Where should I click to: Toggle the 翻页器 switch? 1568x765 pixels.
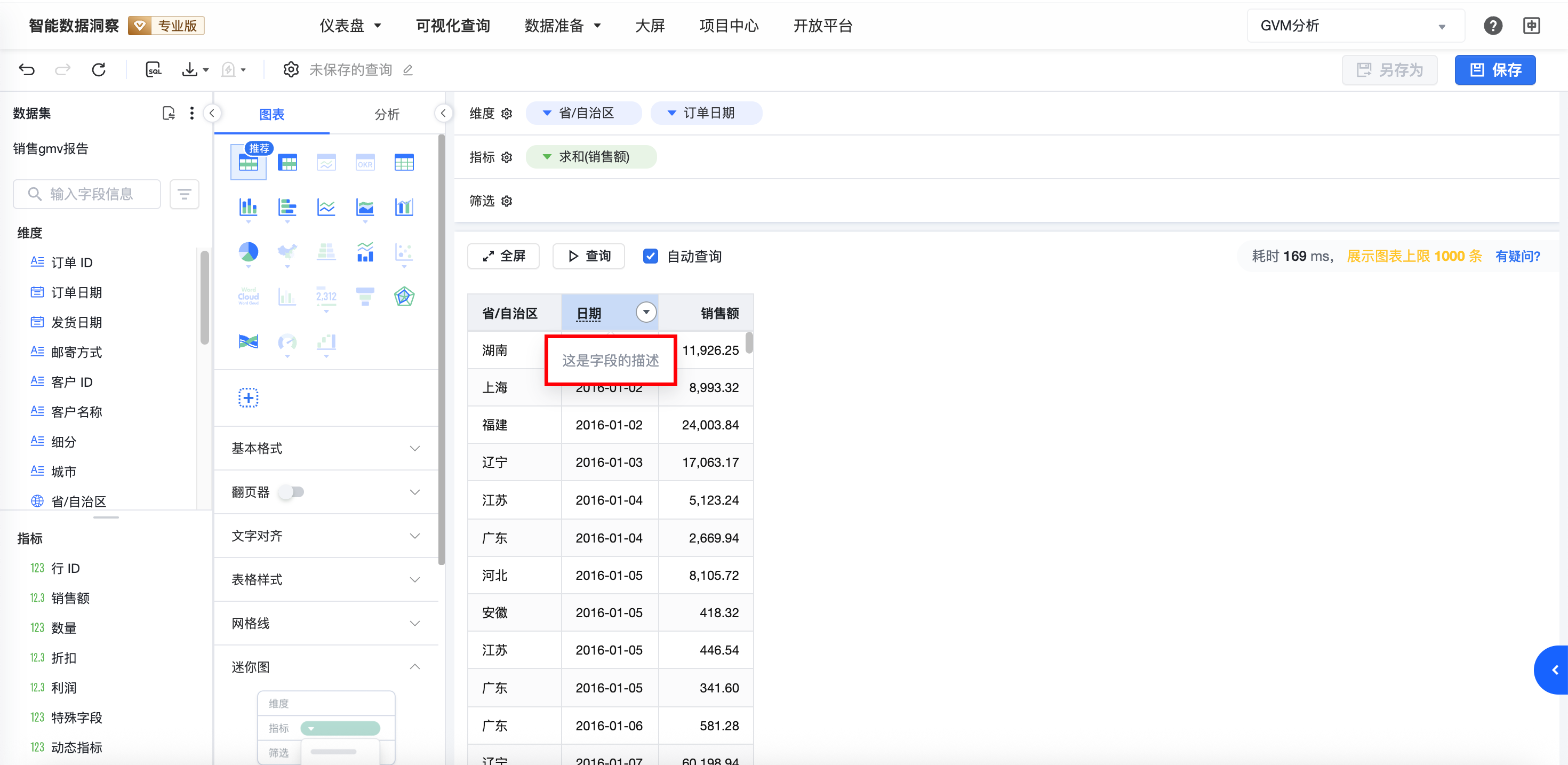[x=292, y=492]
